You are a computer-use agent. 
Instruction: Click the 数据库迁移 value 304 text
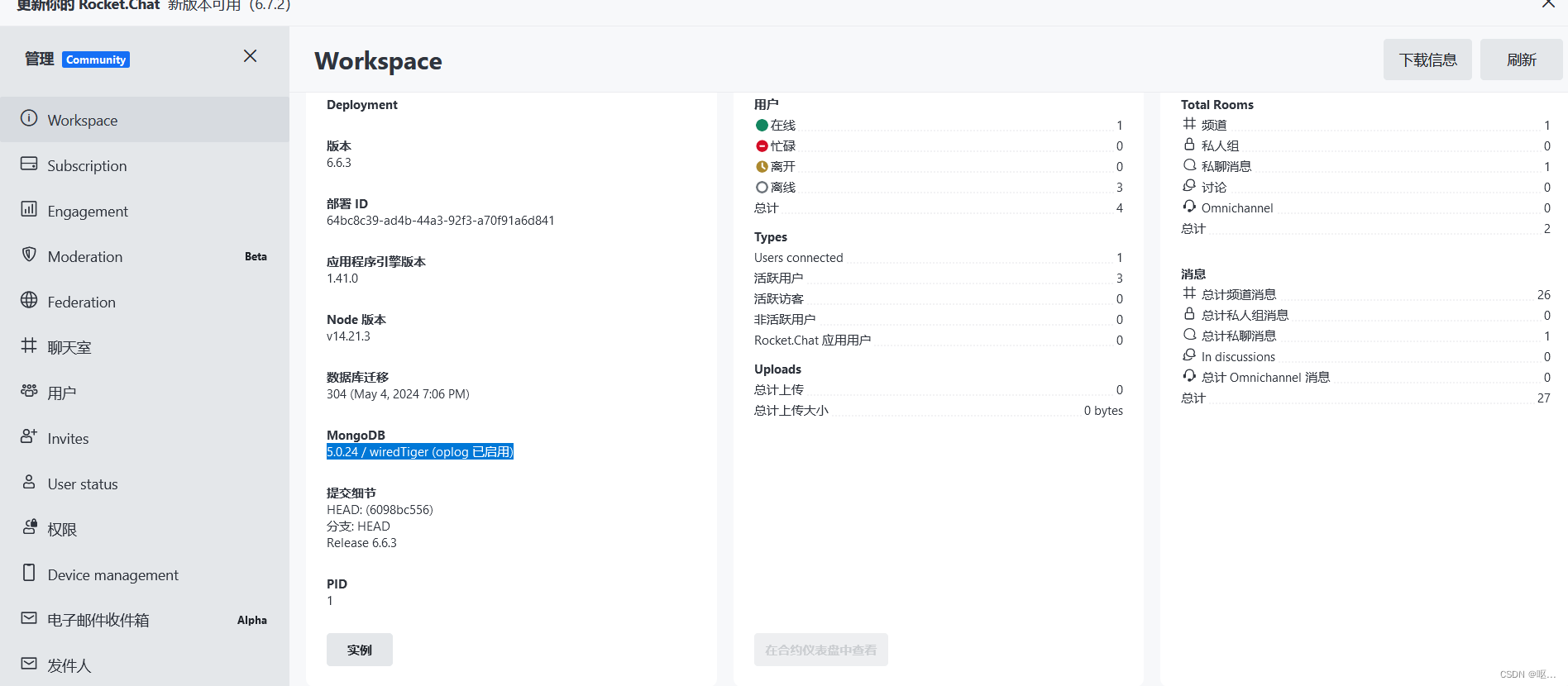(398, 393)
